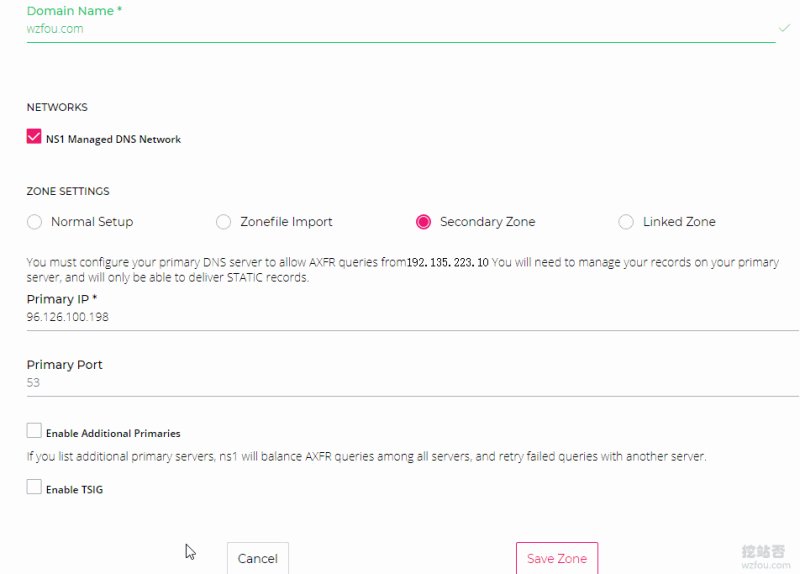Click the Primary Port field showing 53
Viewport: 800px width, 574px height.
(x=412, y=383)
